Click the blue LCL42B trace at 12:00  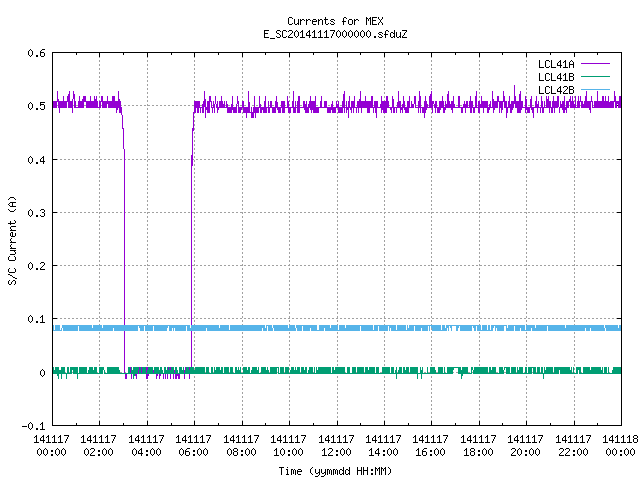[x=337, y=328]
